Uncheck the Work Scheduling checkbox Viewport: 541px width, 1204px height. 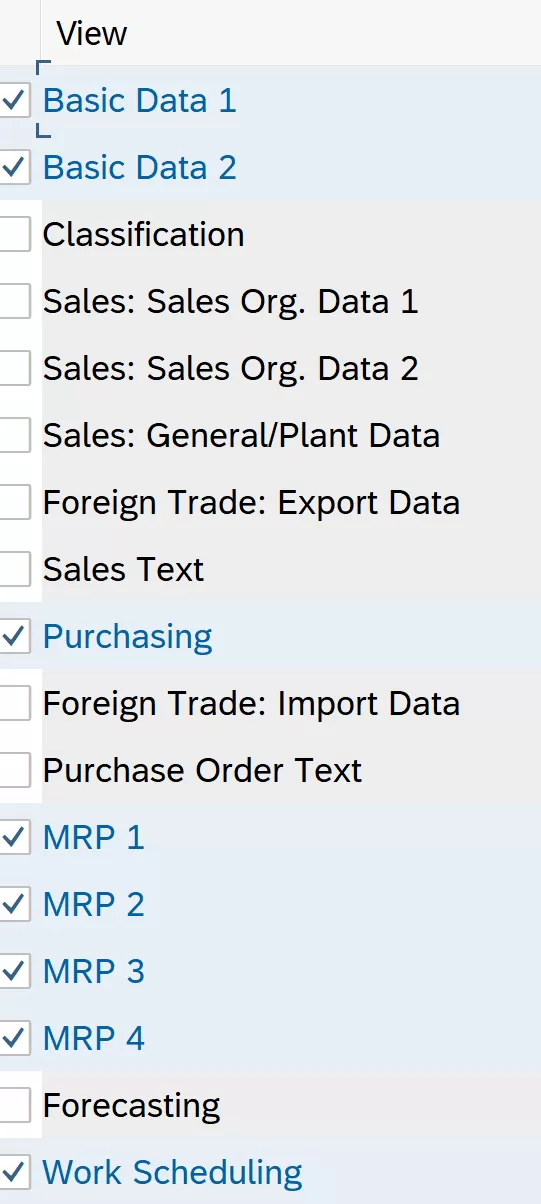[x=14, y=1172]
